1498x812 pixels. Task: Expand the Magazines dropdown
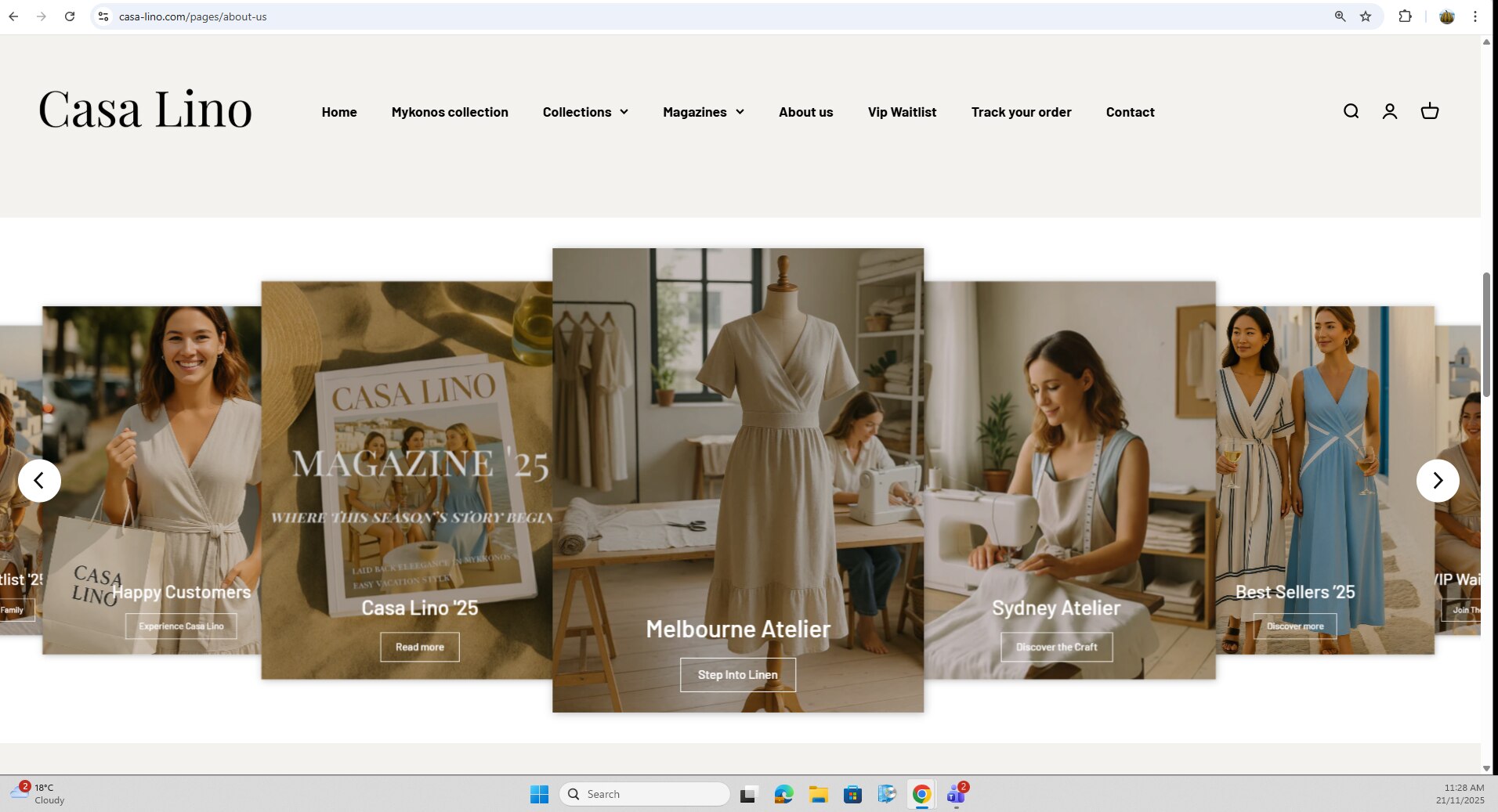702,111
